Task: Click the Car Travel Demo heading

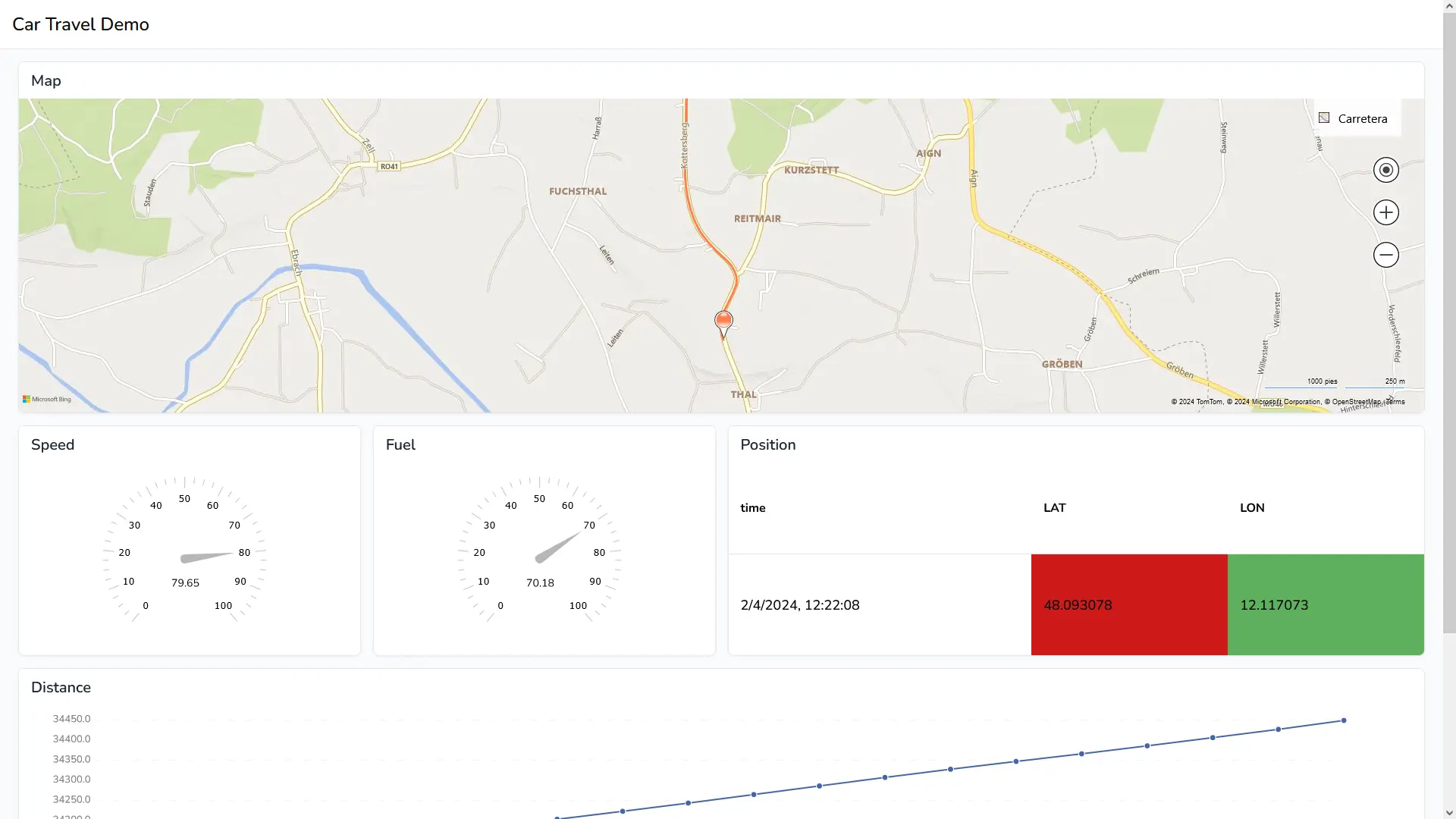Action: point(80,24)
